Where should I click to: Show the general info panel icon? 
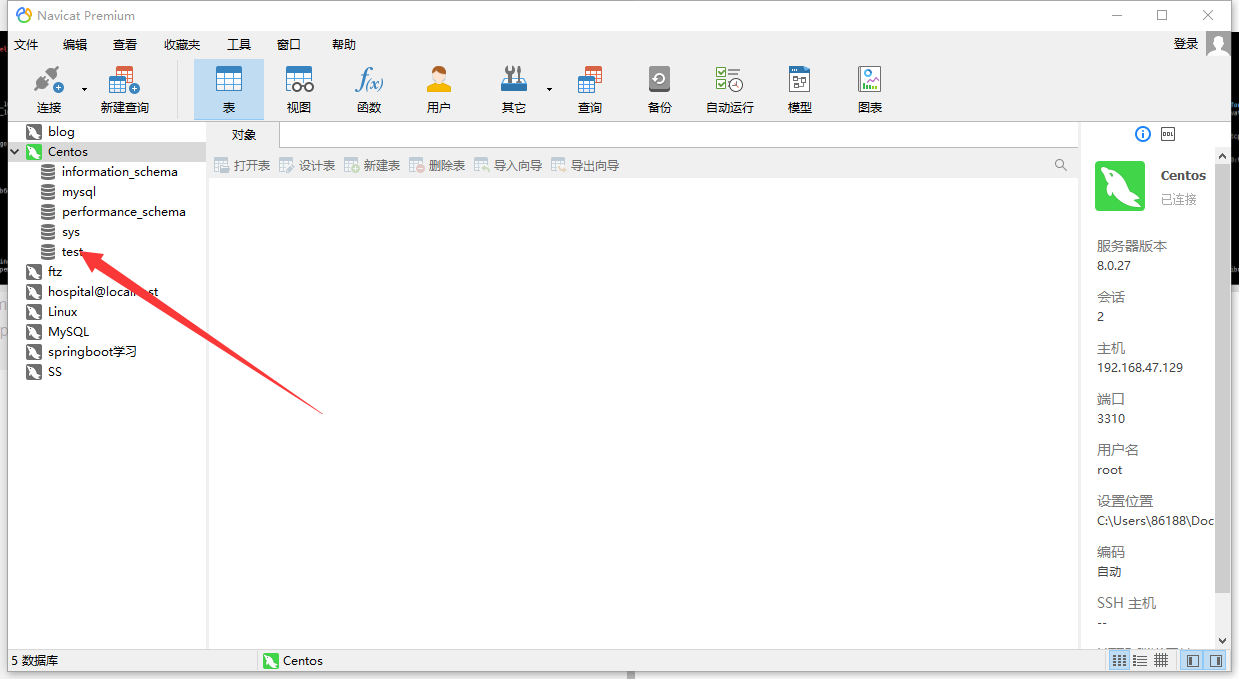tap(1143, 134)
